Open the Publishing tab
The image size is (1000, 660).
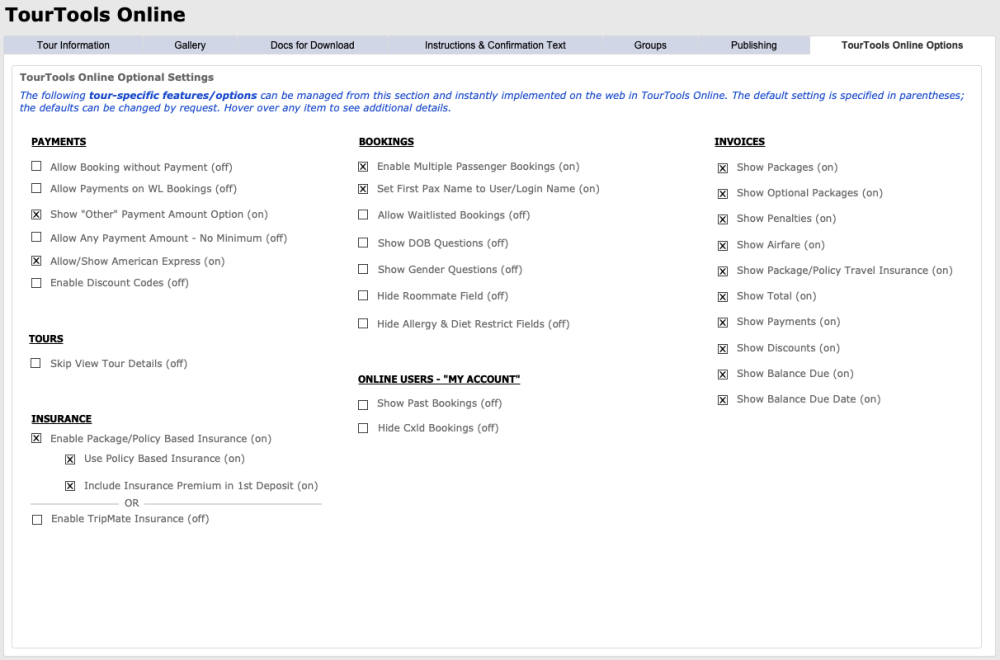[x=753, y=45]
